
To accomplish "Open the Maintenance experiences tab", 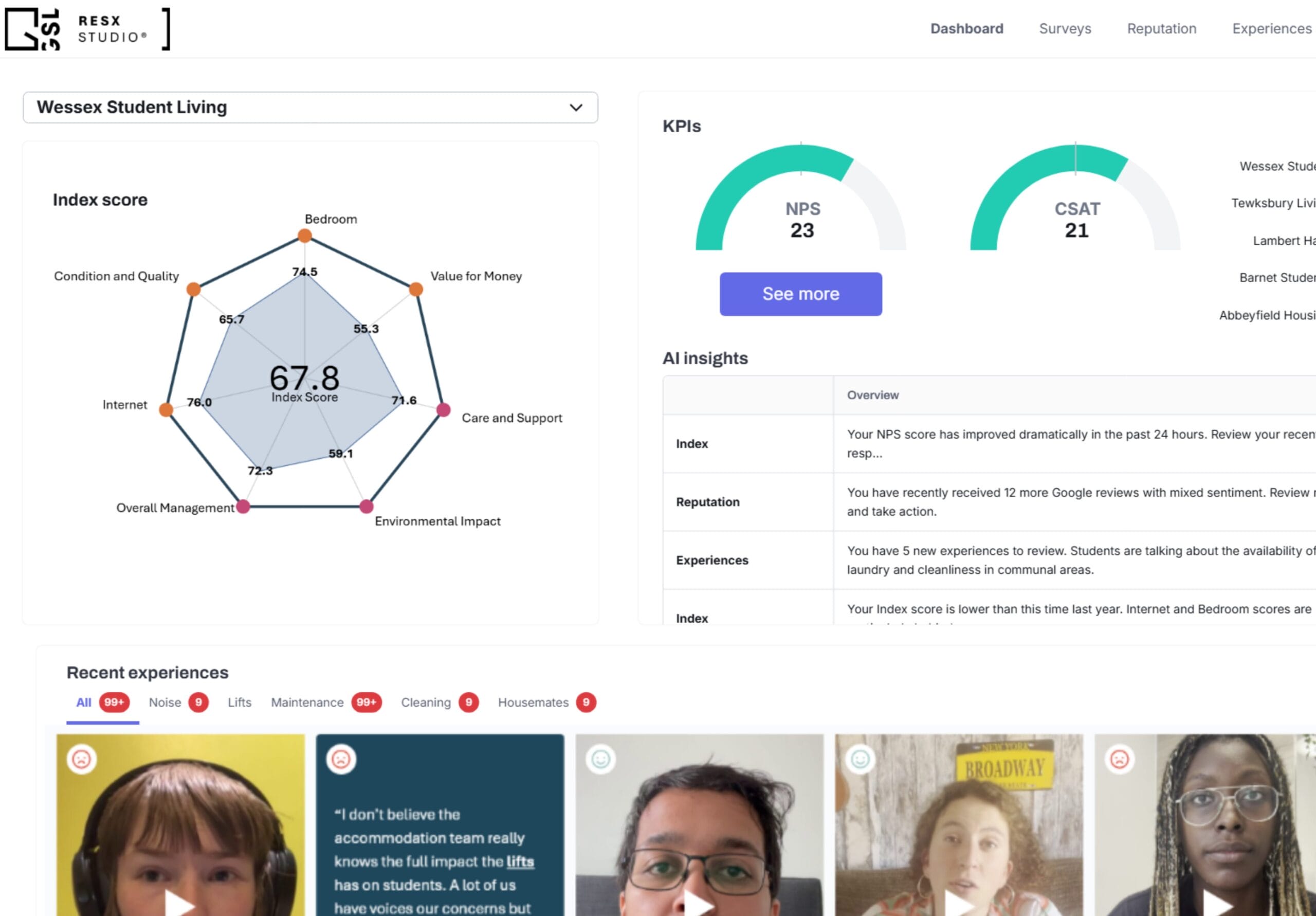I will (x=326, y=703).
